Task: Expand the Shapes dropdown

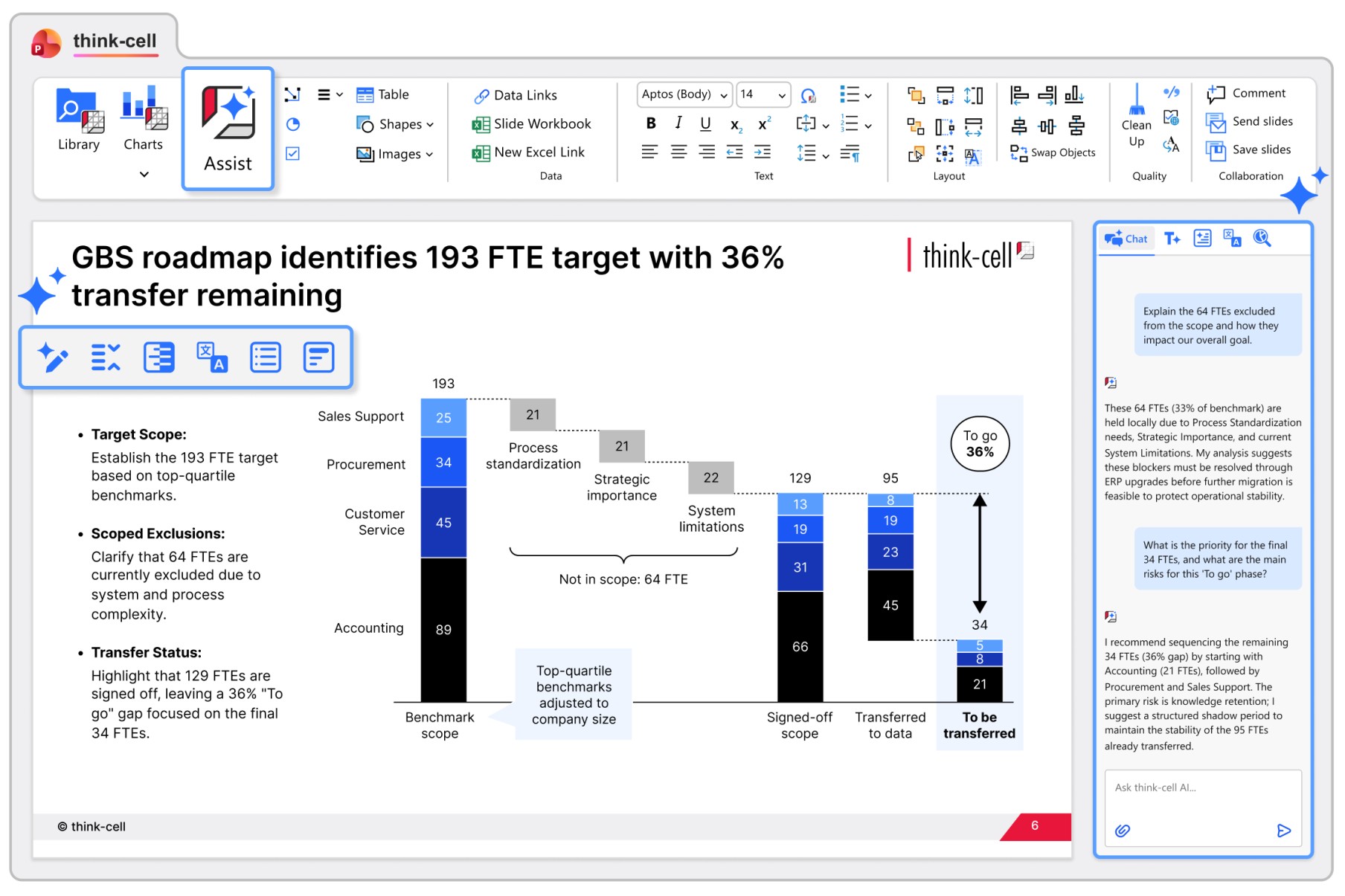Action: [395, 124]
